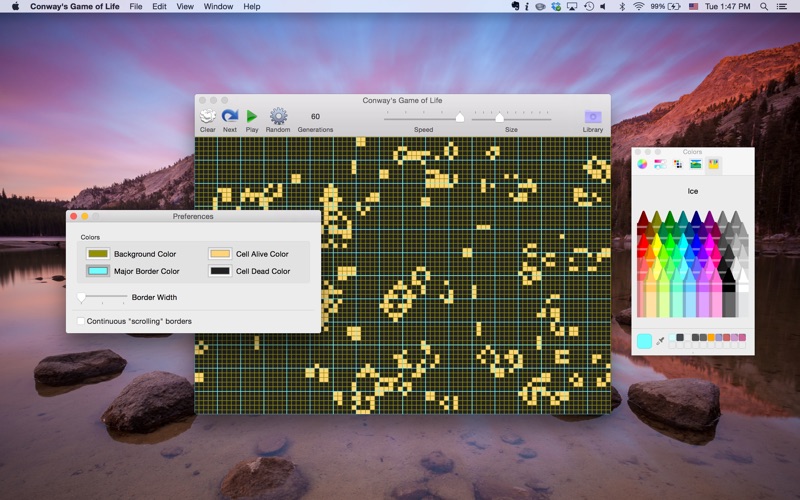The image size is (800, 500).
Task: Enable Continuous "scrolling" borders checkbox
Action: pyautogui.click(x=81, y=321)
